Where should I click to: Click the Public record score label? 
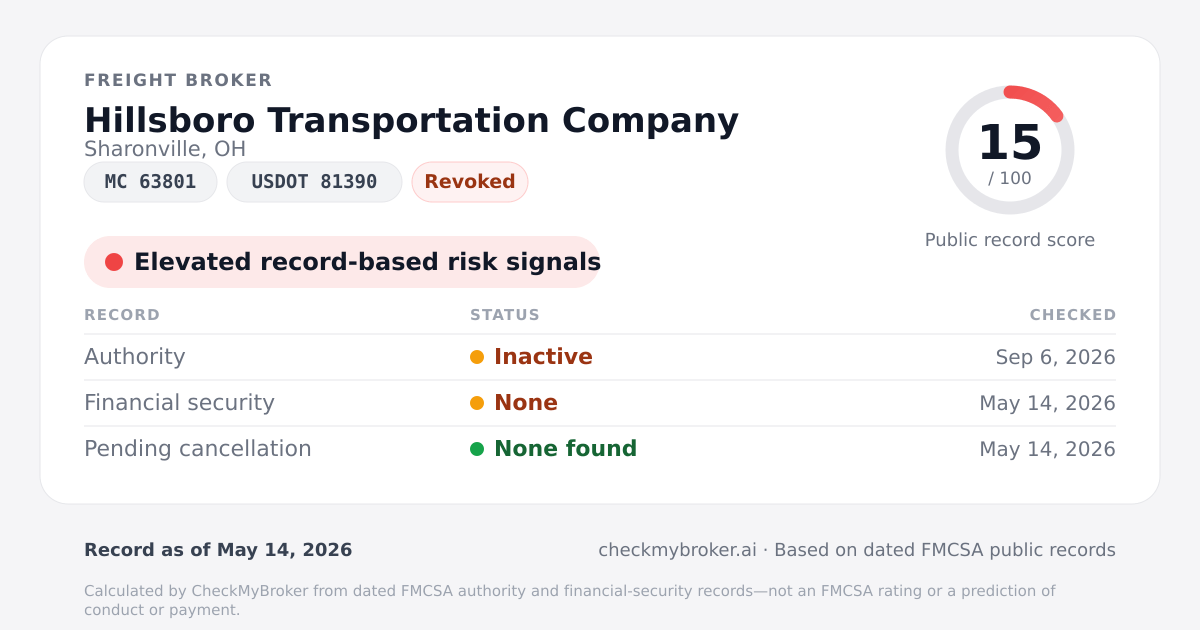1010,240
